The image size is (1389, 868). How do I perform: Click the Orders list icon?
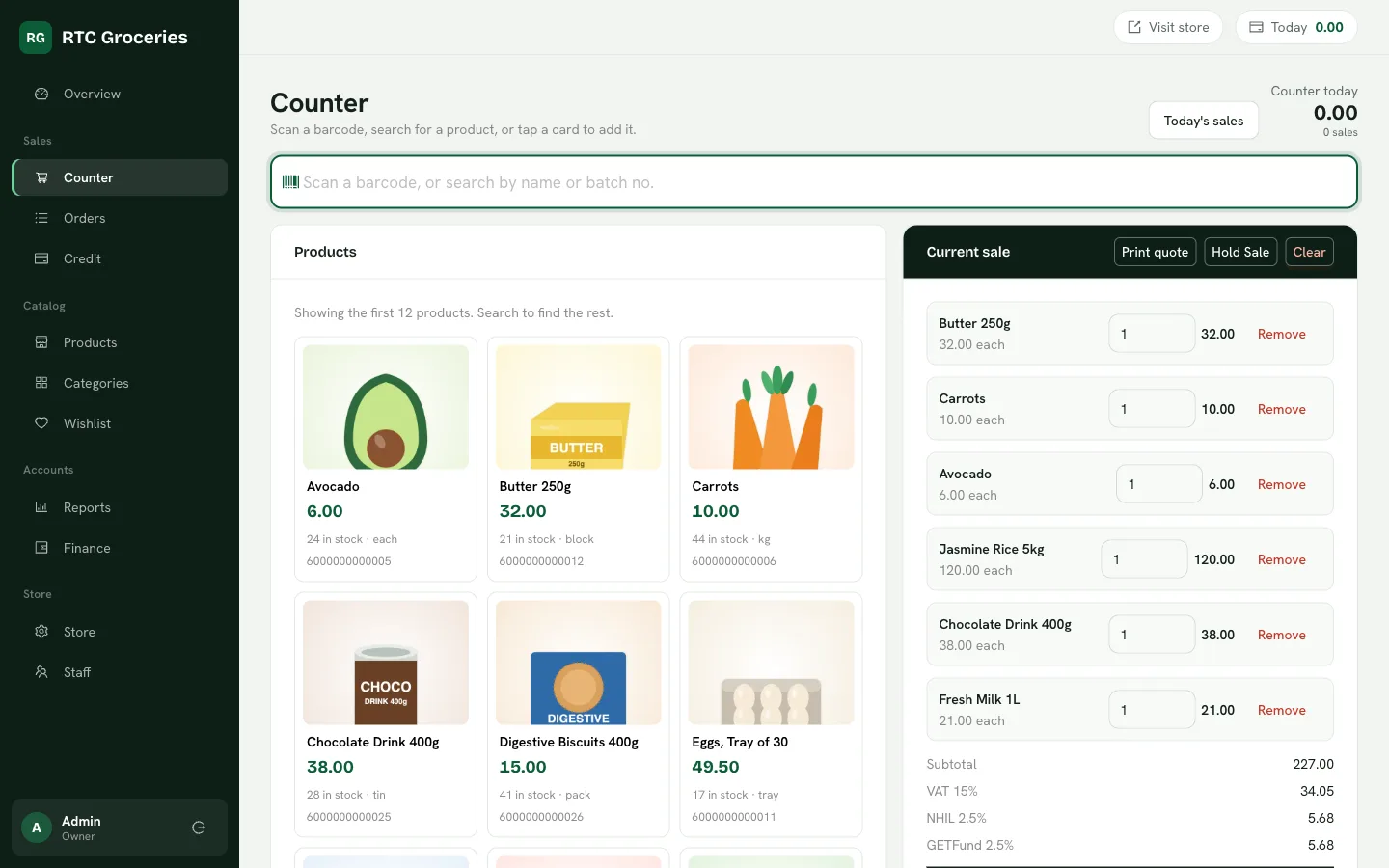[x=41, y=218]
